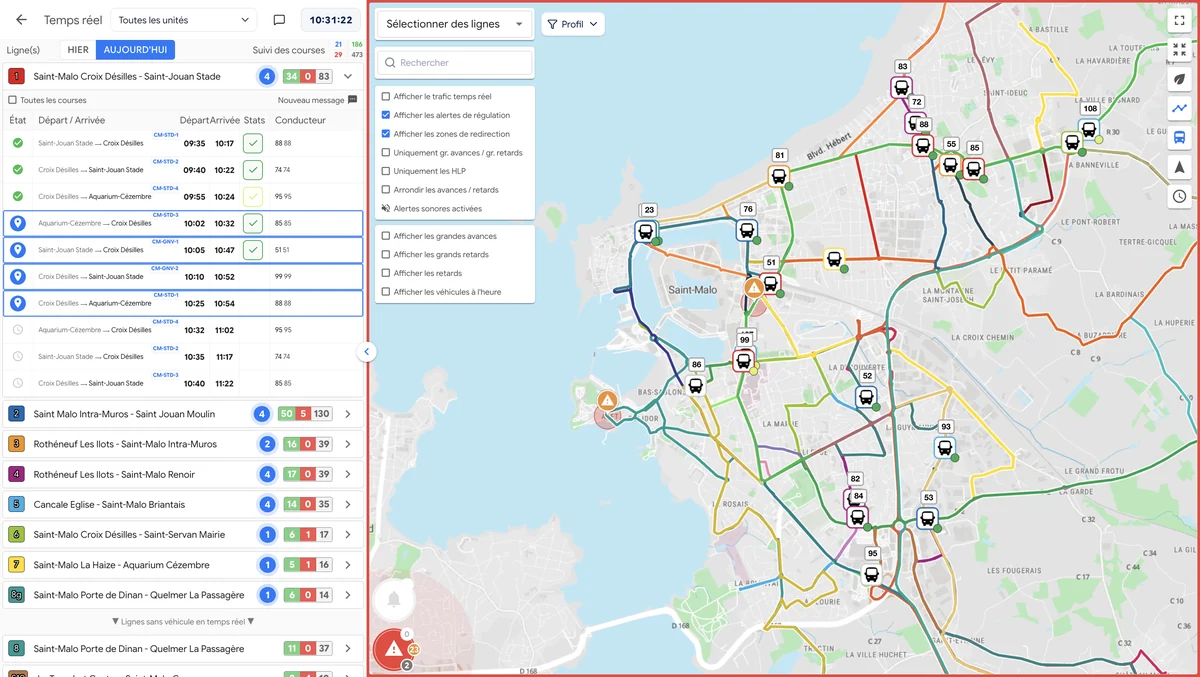This screenshot has width=1200, height=677.
Task: Click the navigation arrow location icon
Action: coord(1180,167)
